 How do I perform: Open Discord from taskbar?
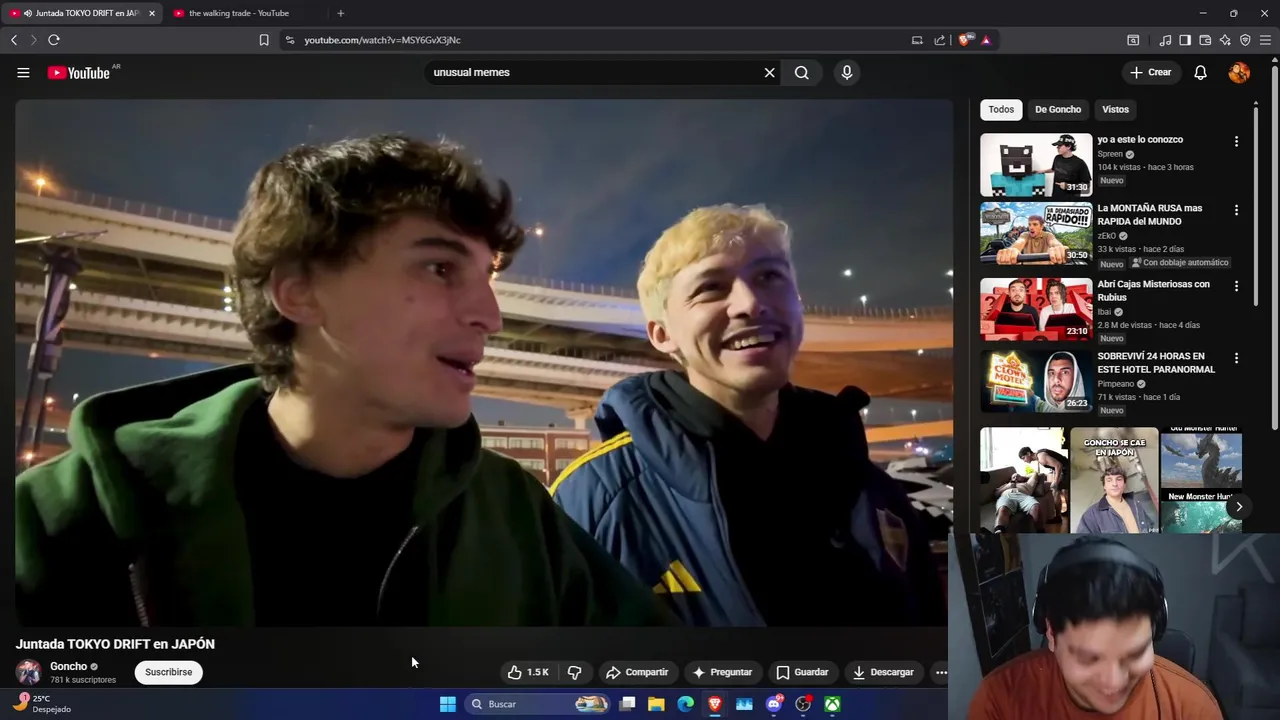[x=774, y=704]
